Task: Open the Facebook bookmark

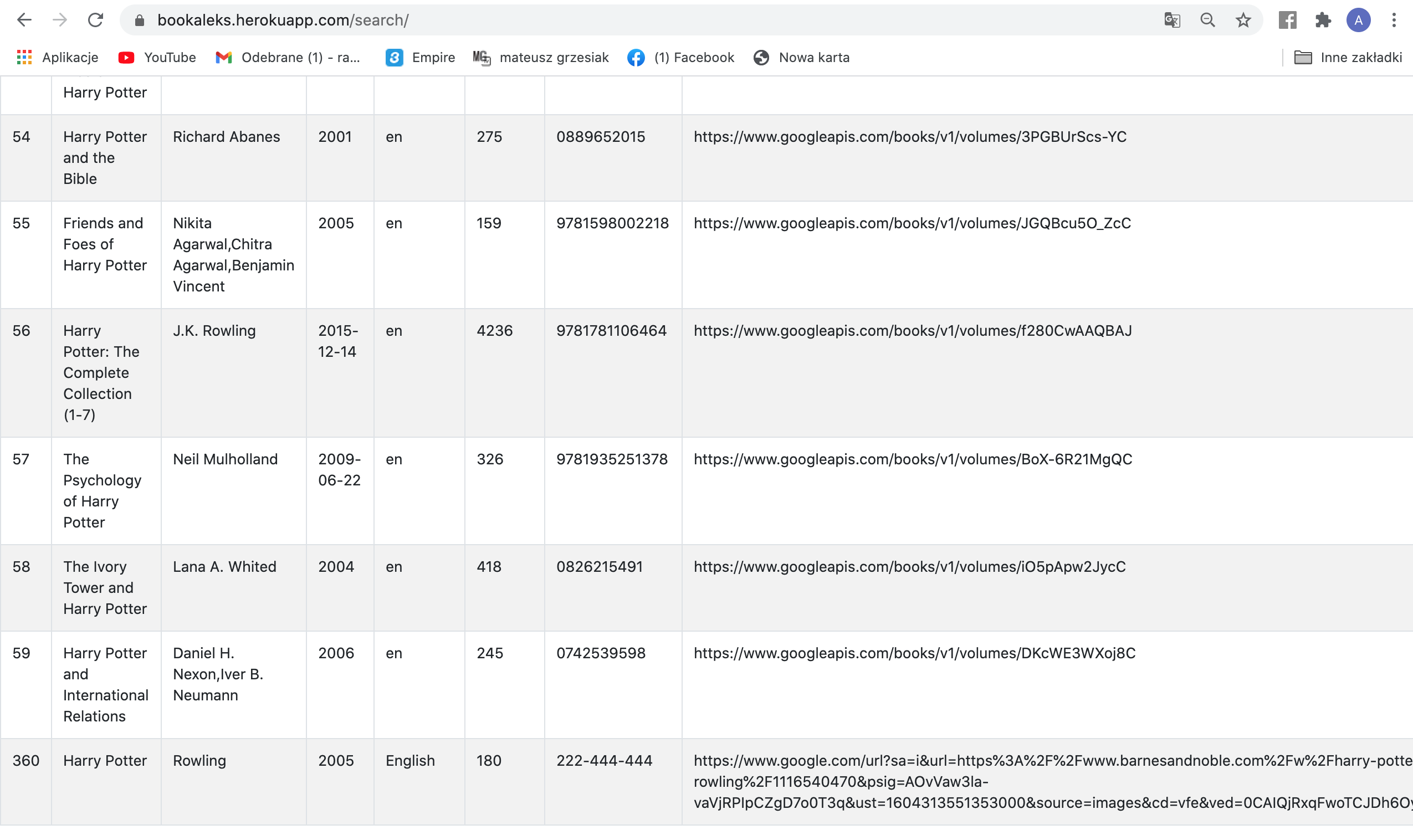Action: click(x=681, y=57)
